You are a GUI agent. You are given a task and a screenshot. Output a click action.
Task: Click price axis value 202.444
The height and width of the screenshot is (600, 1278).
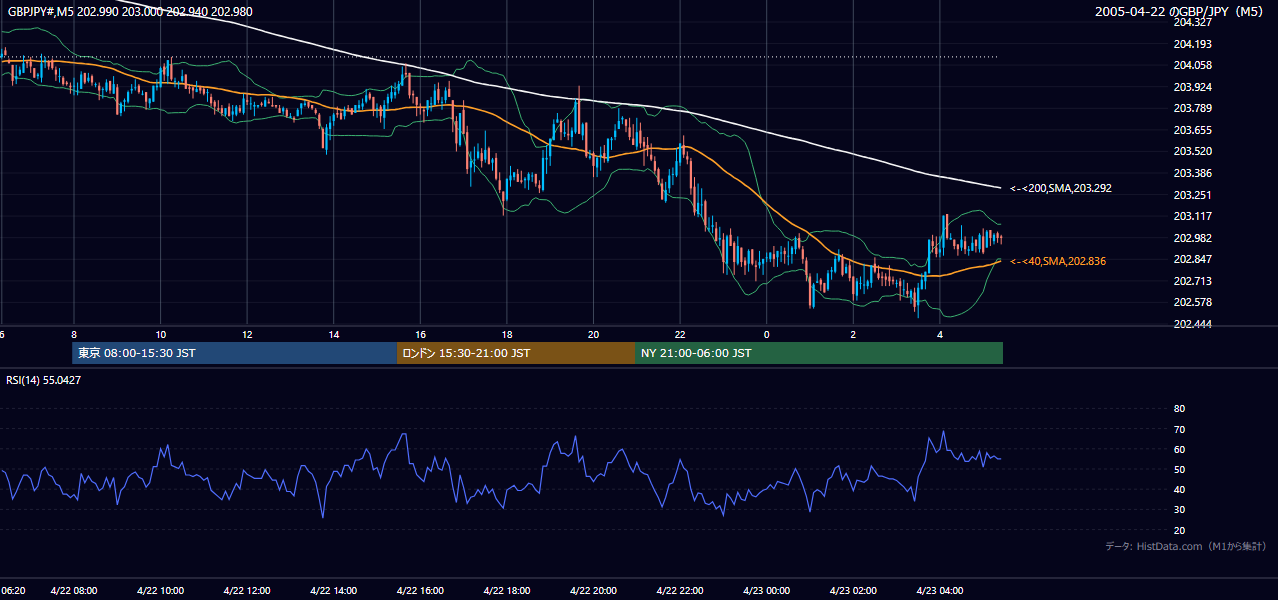(1193, 324)
